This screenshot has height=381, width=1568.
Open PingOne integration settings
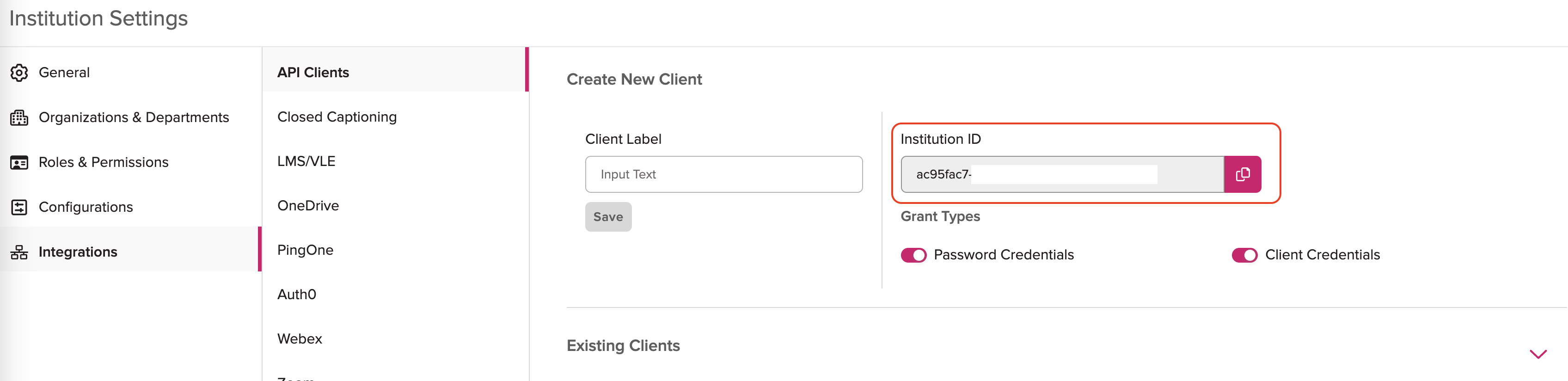[x=305, y=250]
